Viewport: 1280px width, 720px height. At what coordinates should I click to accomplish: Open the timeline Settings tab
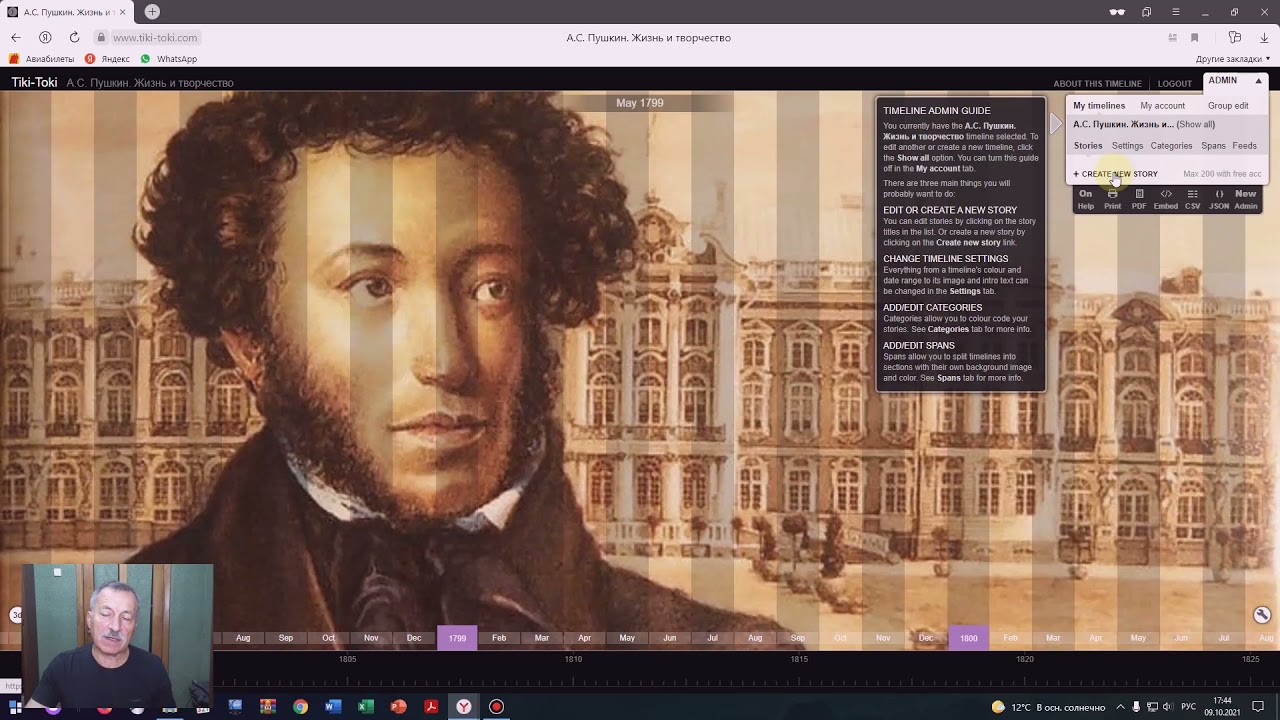point(1127,146)
